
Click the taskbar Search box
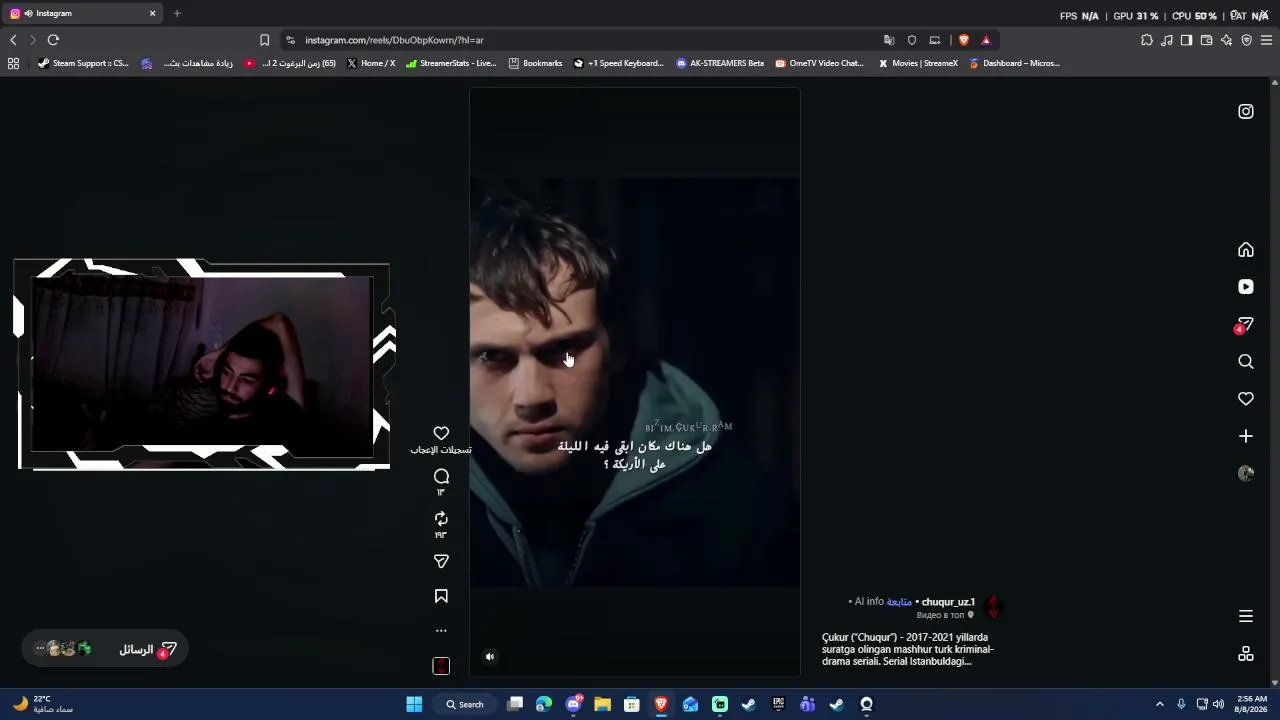(x=465, y=704)
